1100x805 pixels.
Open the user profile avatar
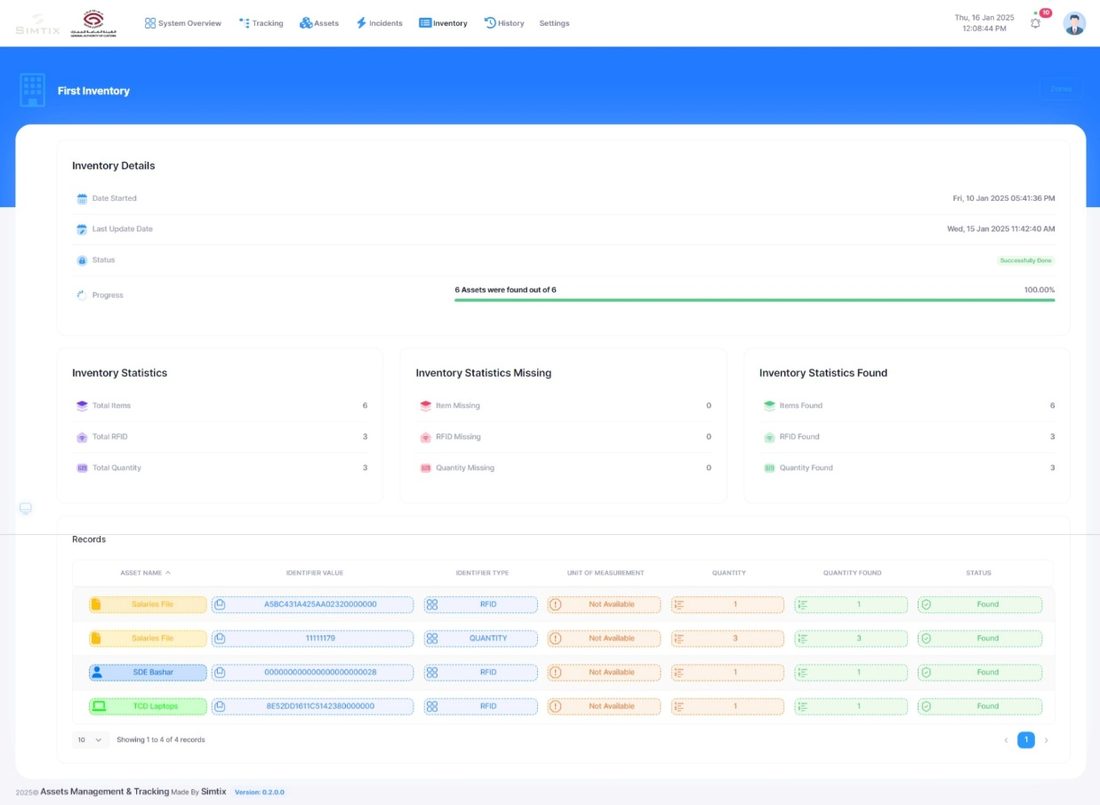(x=1074, y=23)
